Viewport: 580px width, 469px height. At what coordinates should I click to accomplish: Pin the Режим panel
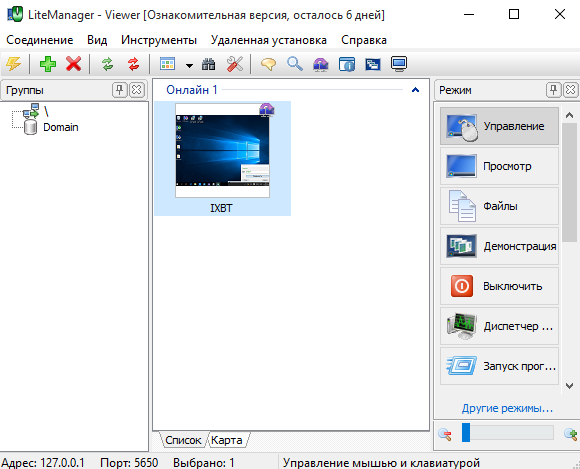(553, 90)
